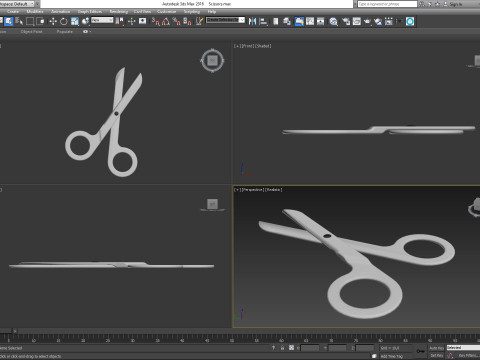This screenshot has height=360, width=480.
Task: Click the help search input field
Action: coord(387,4)
